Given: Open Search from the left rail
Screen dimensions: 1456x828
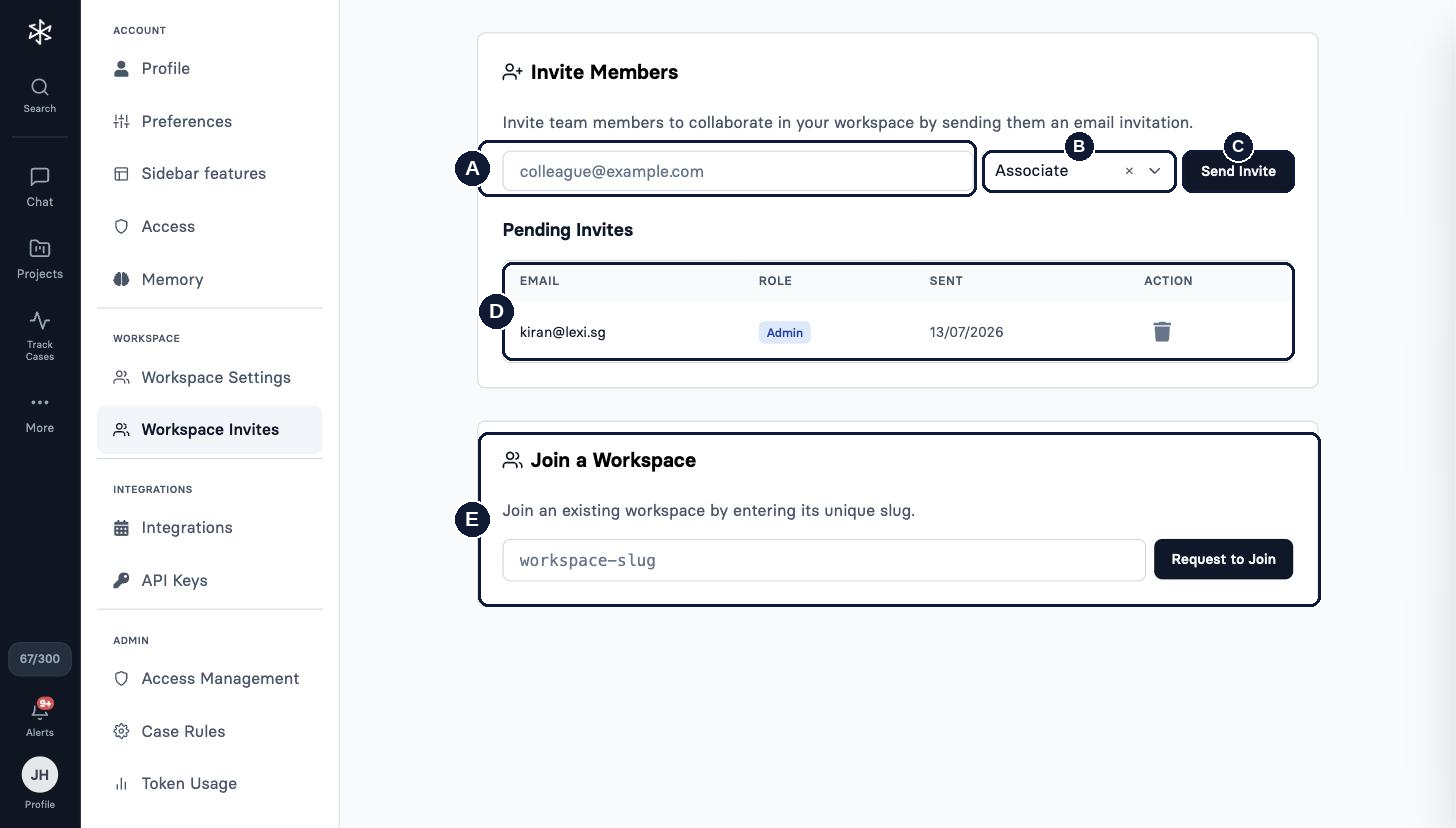Looking at the screenshot, I should [x=40, y=95].
